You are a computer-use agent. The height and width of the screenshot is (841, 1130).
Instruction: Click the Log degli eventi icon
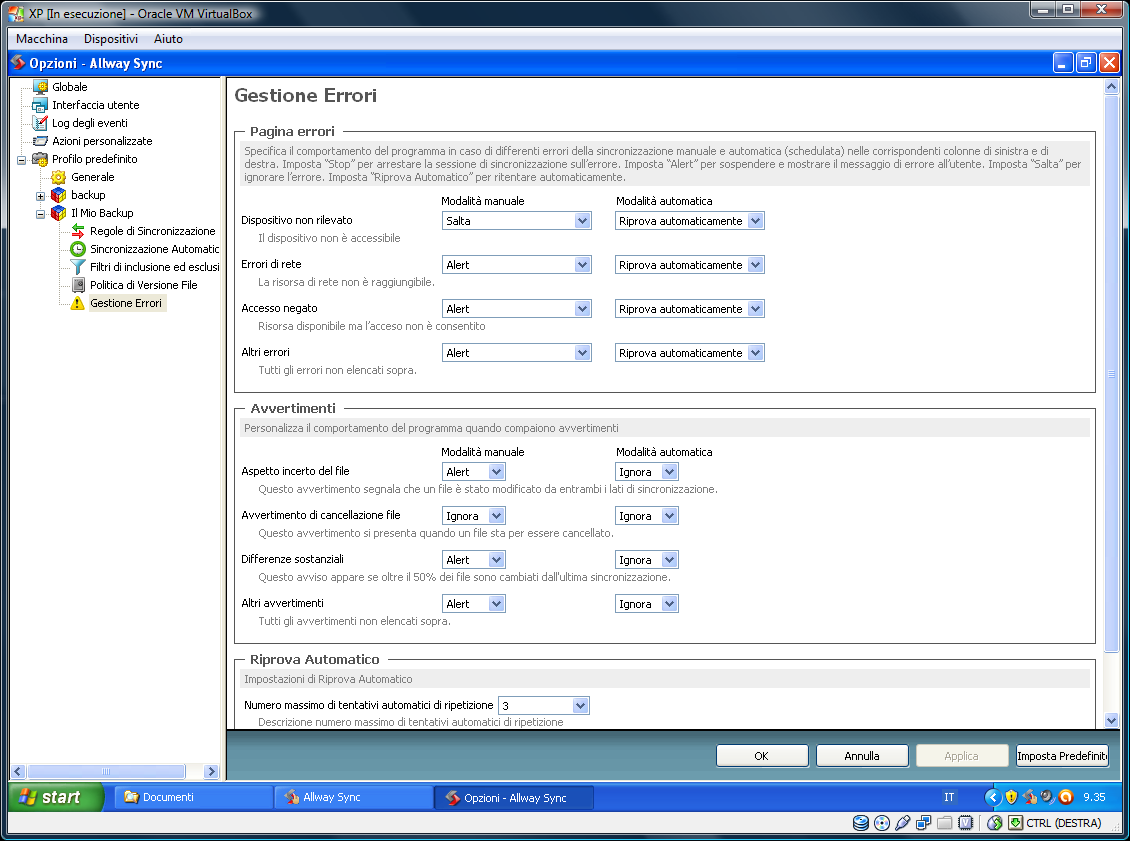click(40, 123)
